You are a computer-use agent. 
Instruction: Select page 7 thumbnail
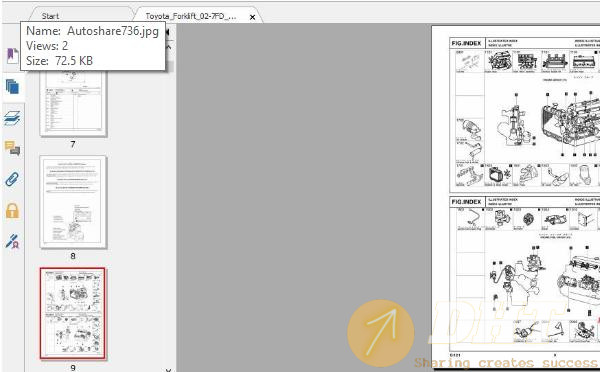click(73, 103)
